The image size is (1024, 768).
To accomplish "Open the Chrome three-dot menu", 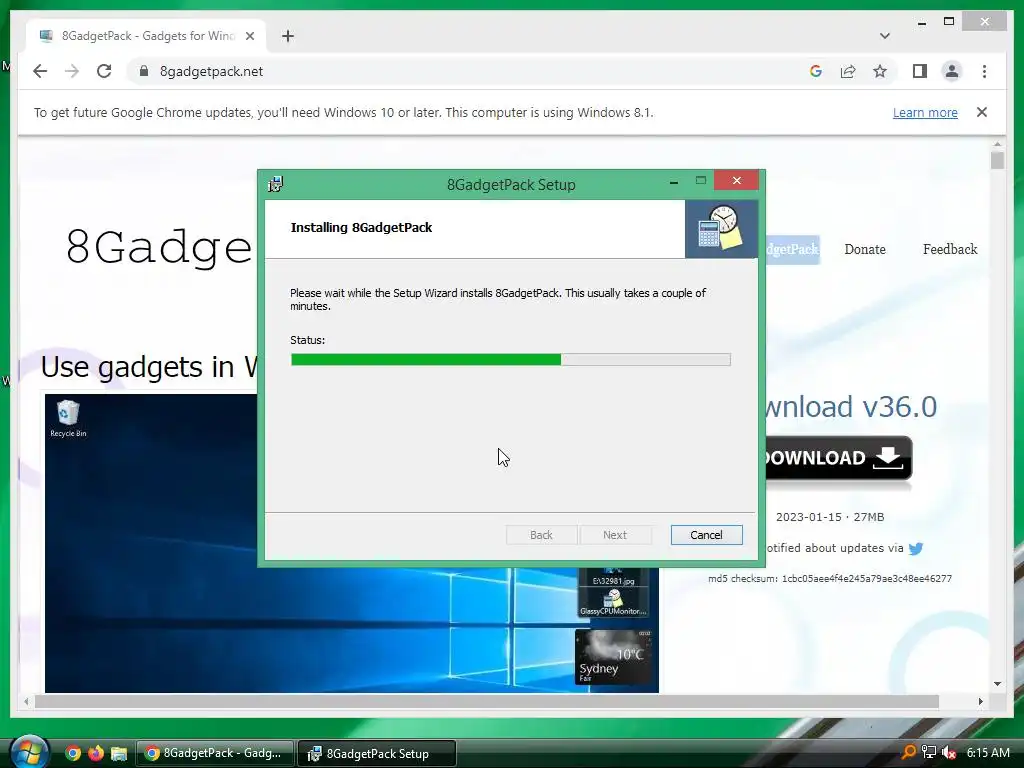I will point(984,71).
